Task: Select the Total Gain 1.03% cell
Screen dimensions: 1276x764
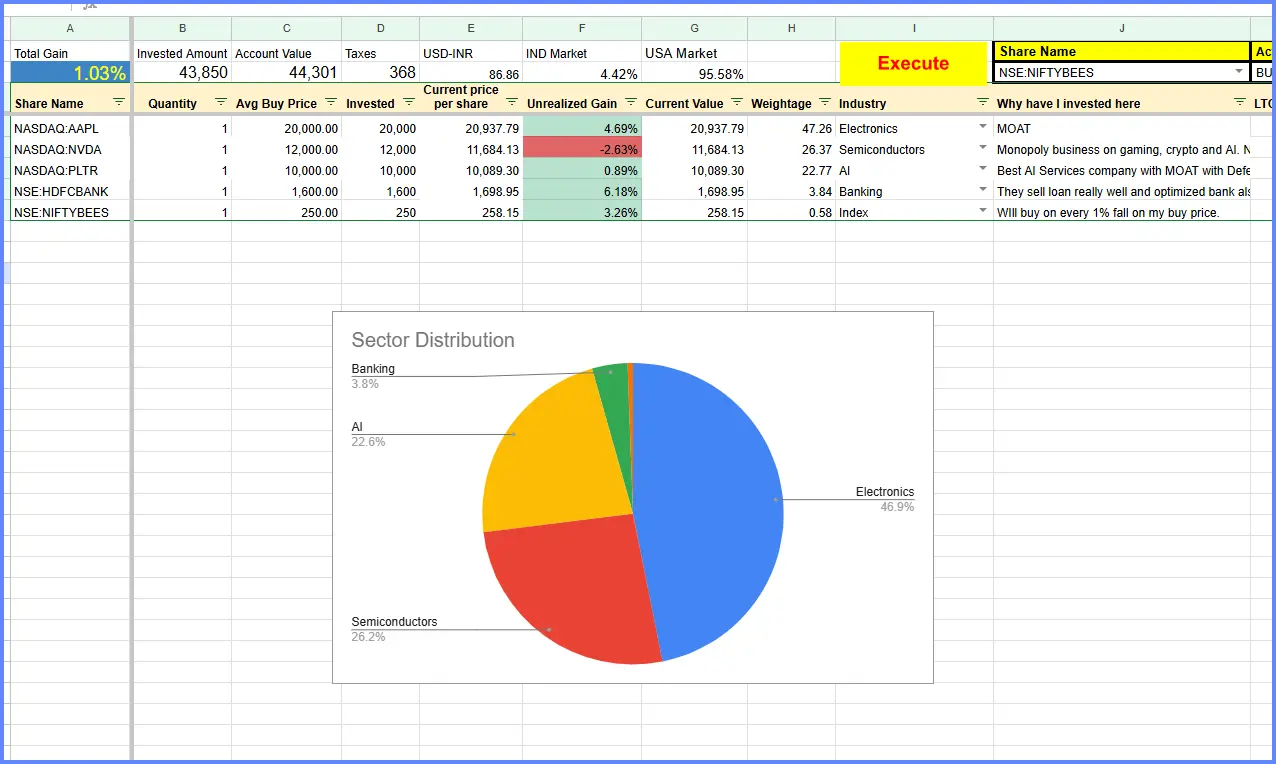Action: pyautogui.click(x=70, y=72)
